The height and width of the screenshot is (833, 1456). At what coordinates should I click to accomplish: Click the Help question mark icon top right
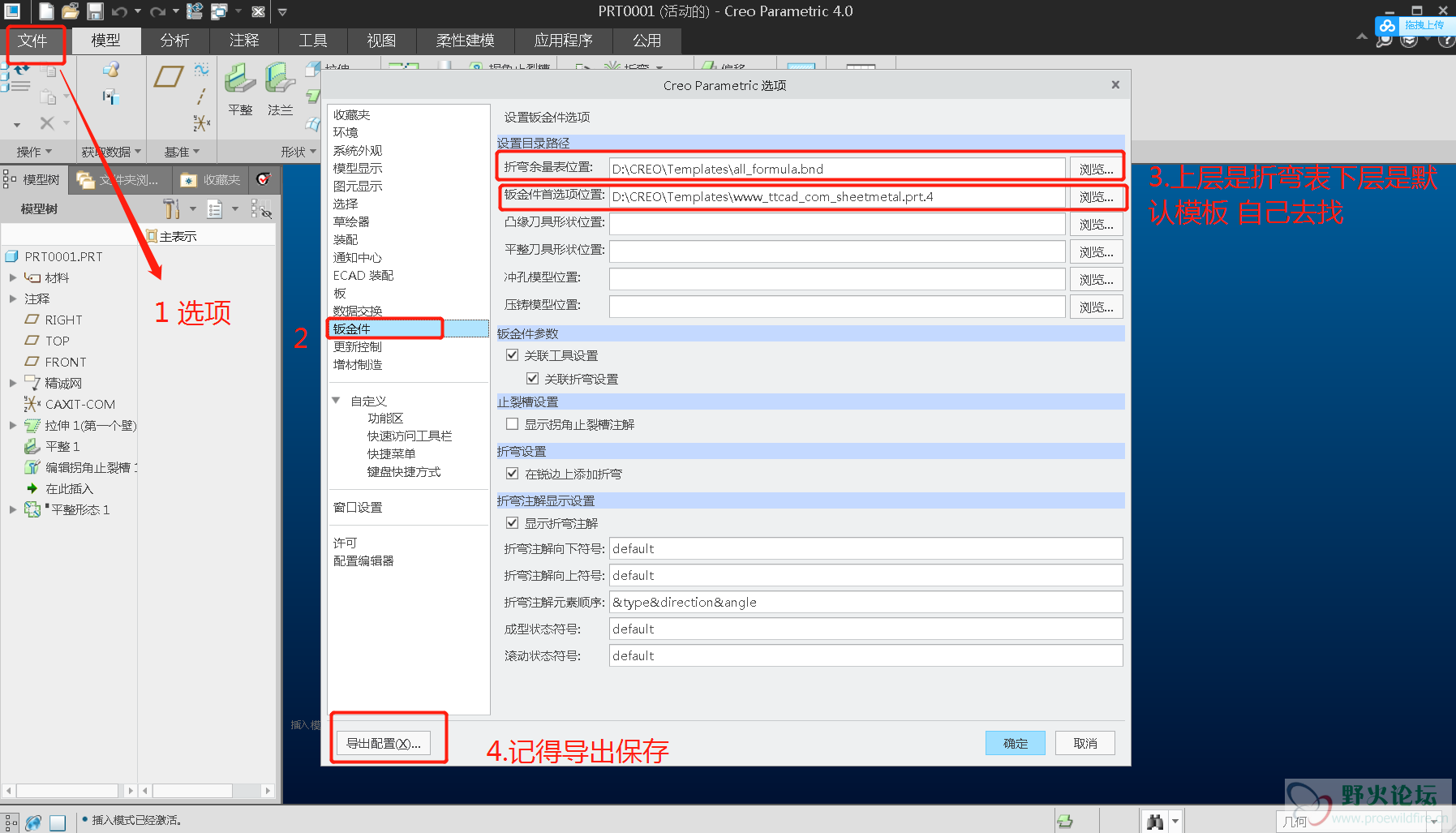(x=1446, y=41)
